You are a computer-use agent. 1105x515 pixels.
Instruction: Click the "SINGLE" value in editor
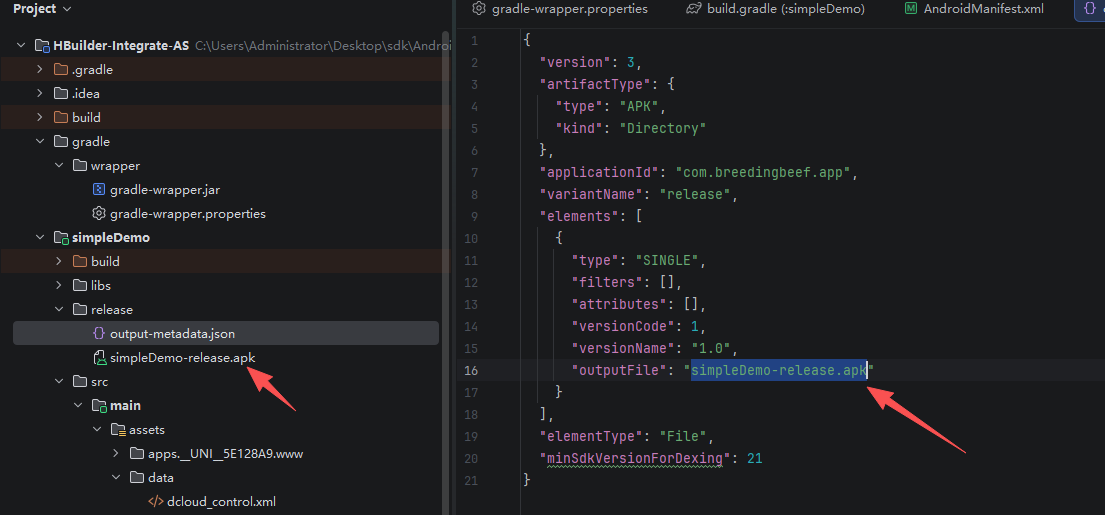tap(667, 260)
